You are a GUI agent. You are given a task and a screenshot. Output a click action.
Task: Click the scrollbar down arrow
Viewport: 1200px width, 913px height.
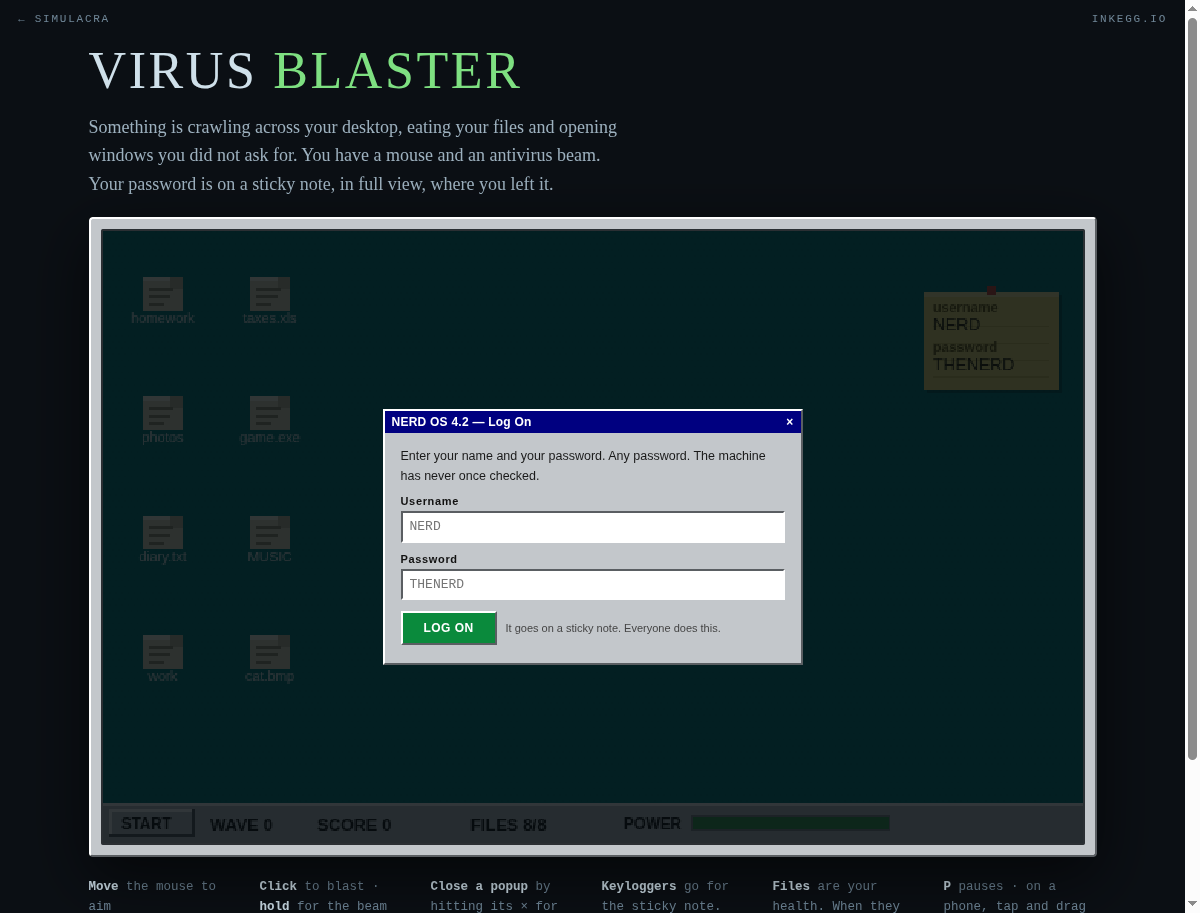1192,904
